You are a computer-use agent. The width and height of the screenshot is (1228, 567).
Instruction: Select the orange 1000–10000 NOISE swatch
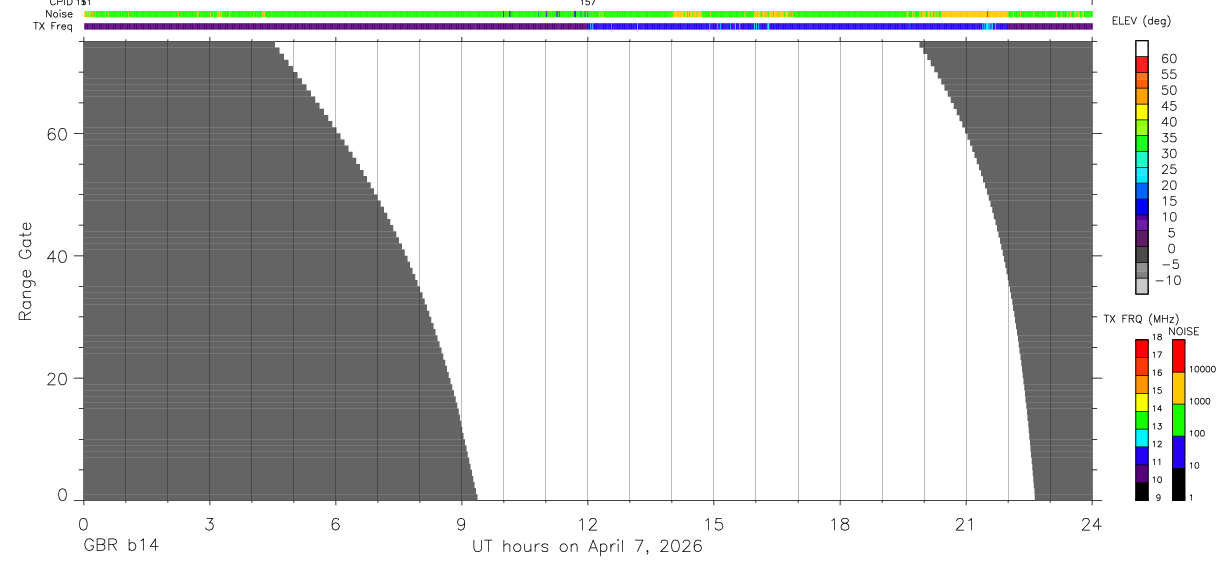[1178, 388]
